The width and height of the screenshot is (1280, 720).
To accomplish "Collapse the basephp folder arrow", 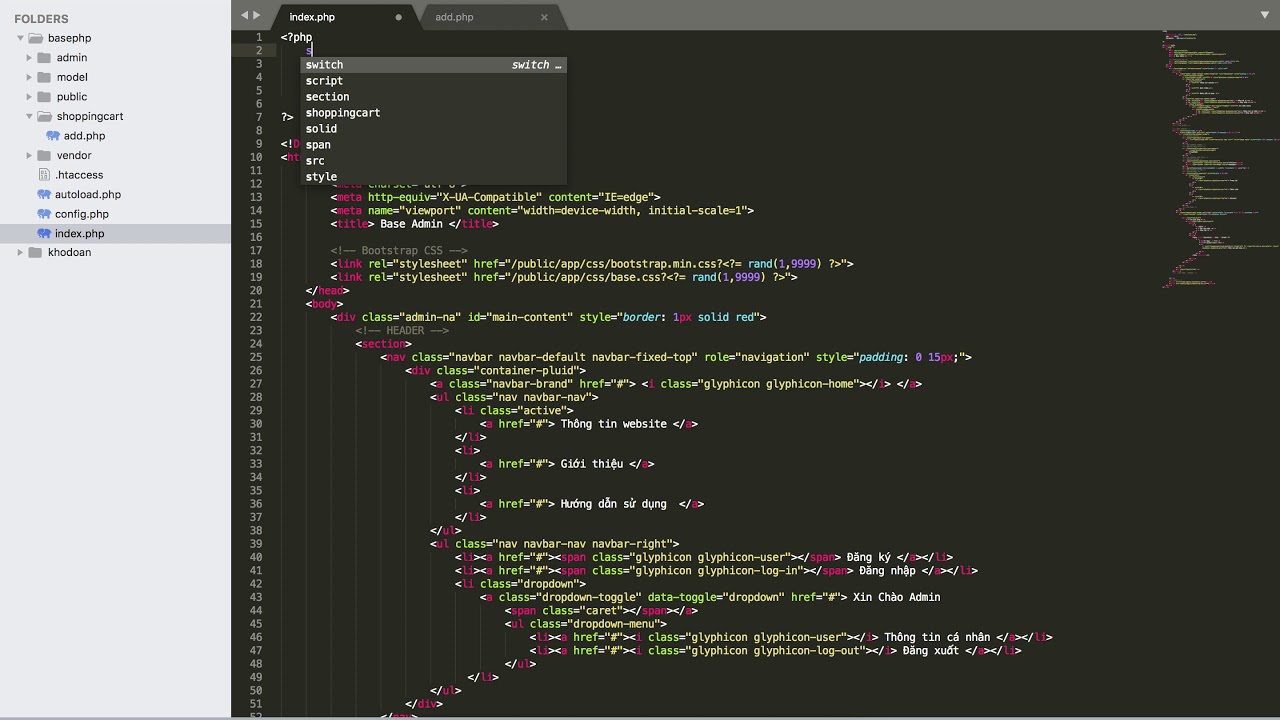I will tap(20, 38).
